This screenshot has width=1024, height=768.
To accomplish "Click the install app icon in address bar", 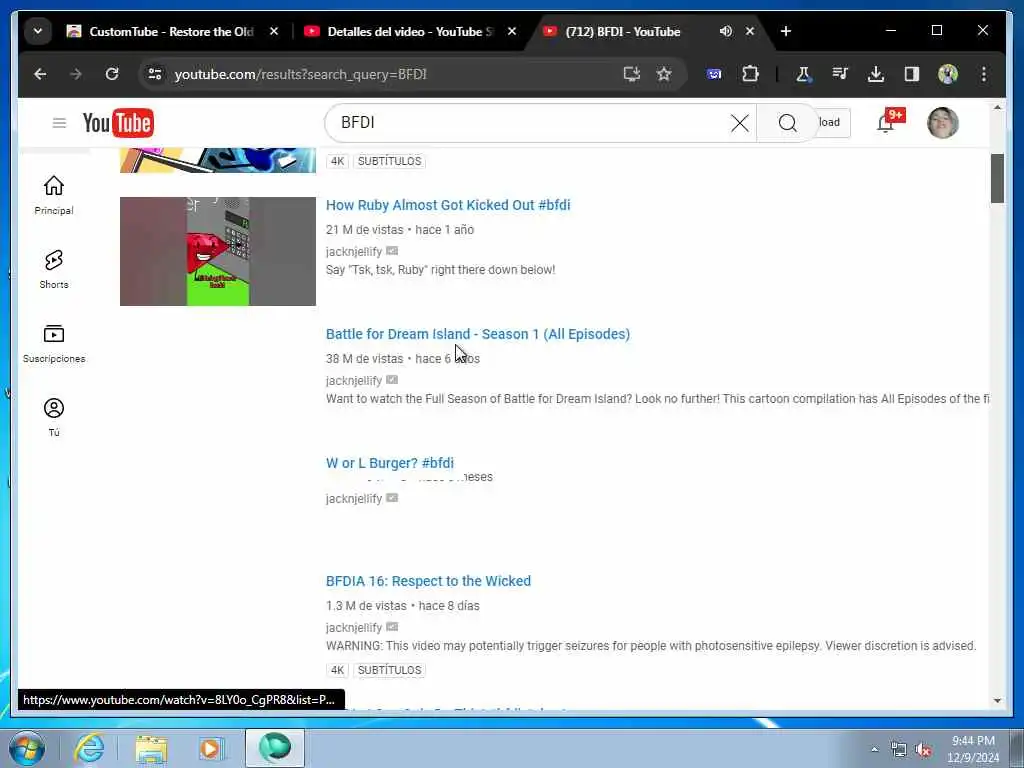I will tap(632, 74).
